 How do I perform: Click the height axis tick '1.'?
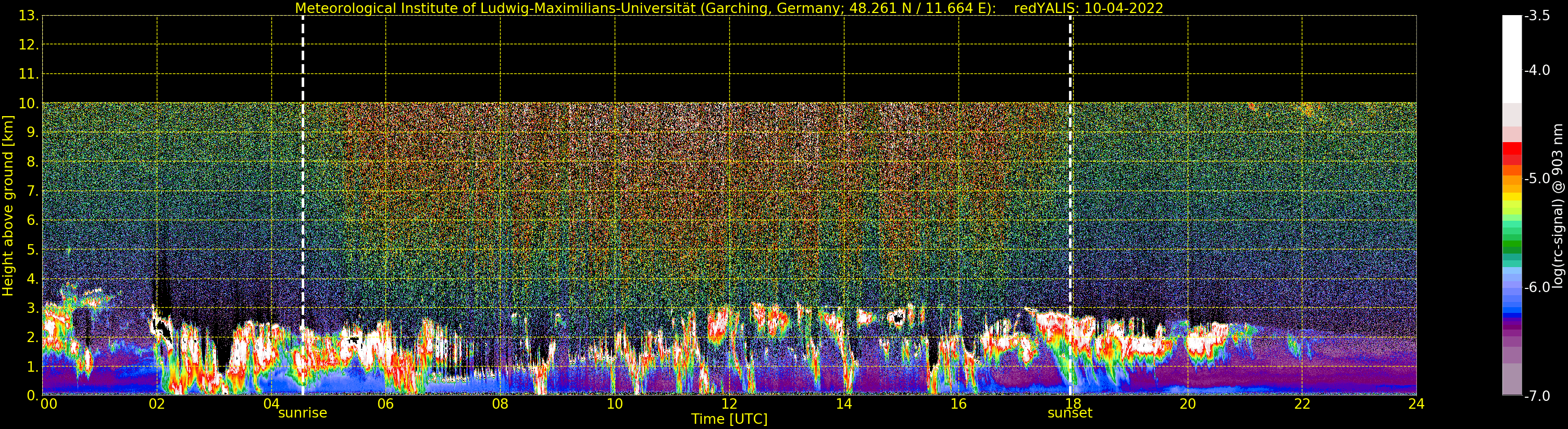[33, 367]
